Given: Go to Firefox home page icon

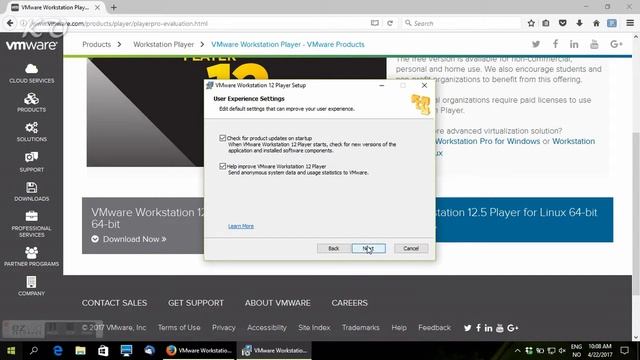Looking at the screenshot, I should pos(596,23).
